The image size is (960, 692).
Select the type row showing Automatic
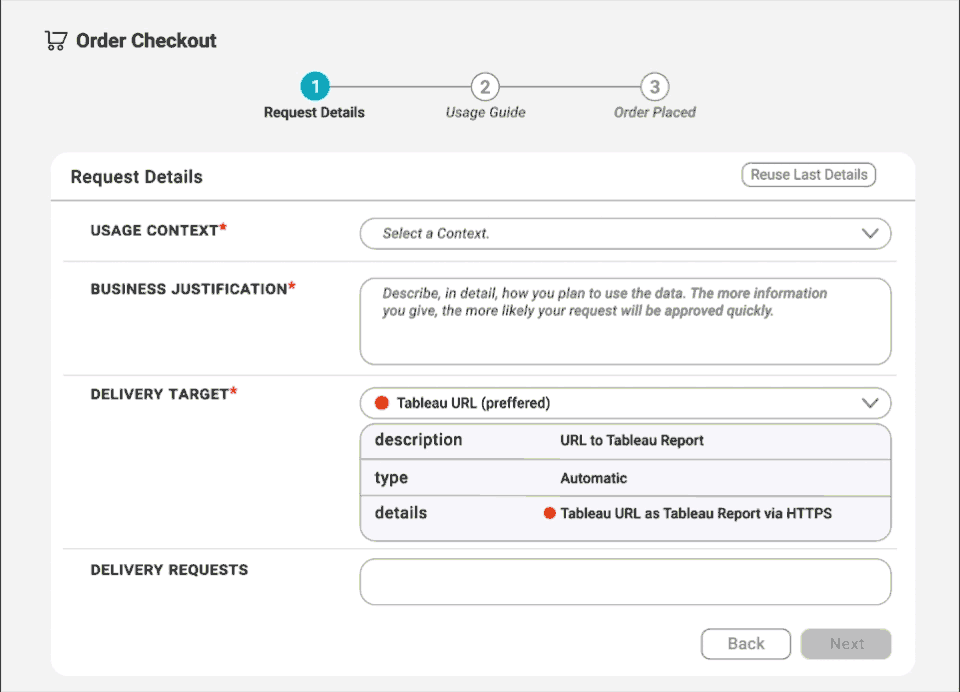click(x=625, y=477)
